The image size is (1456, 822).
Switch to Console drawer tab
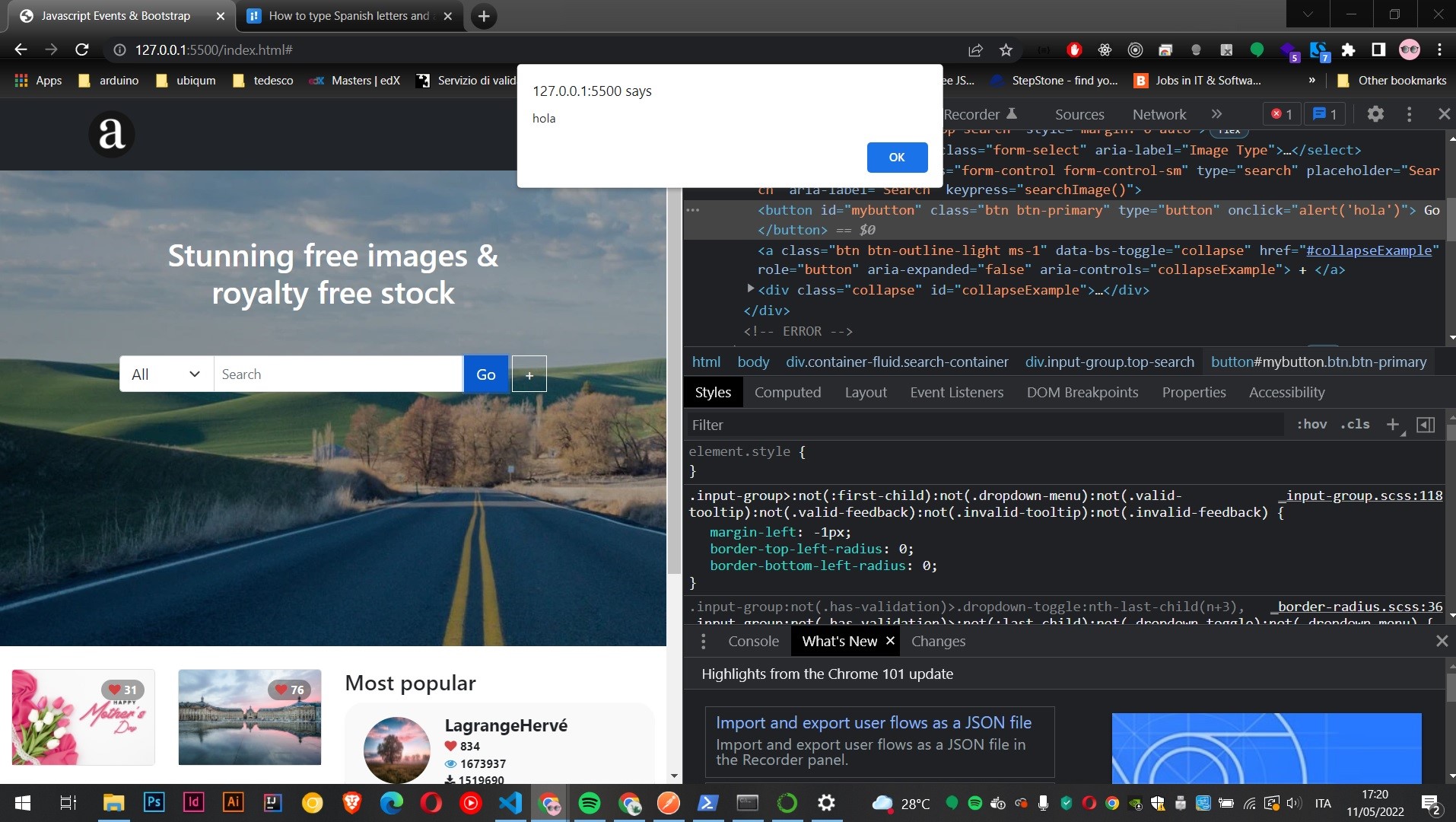[753, 642]
